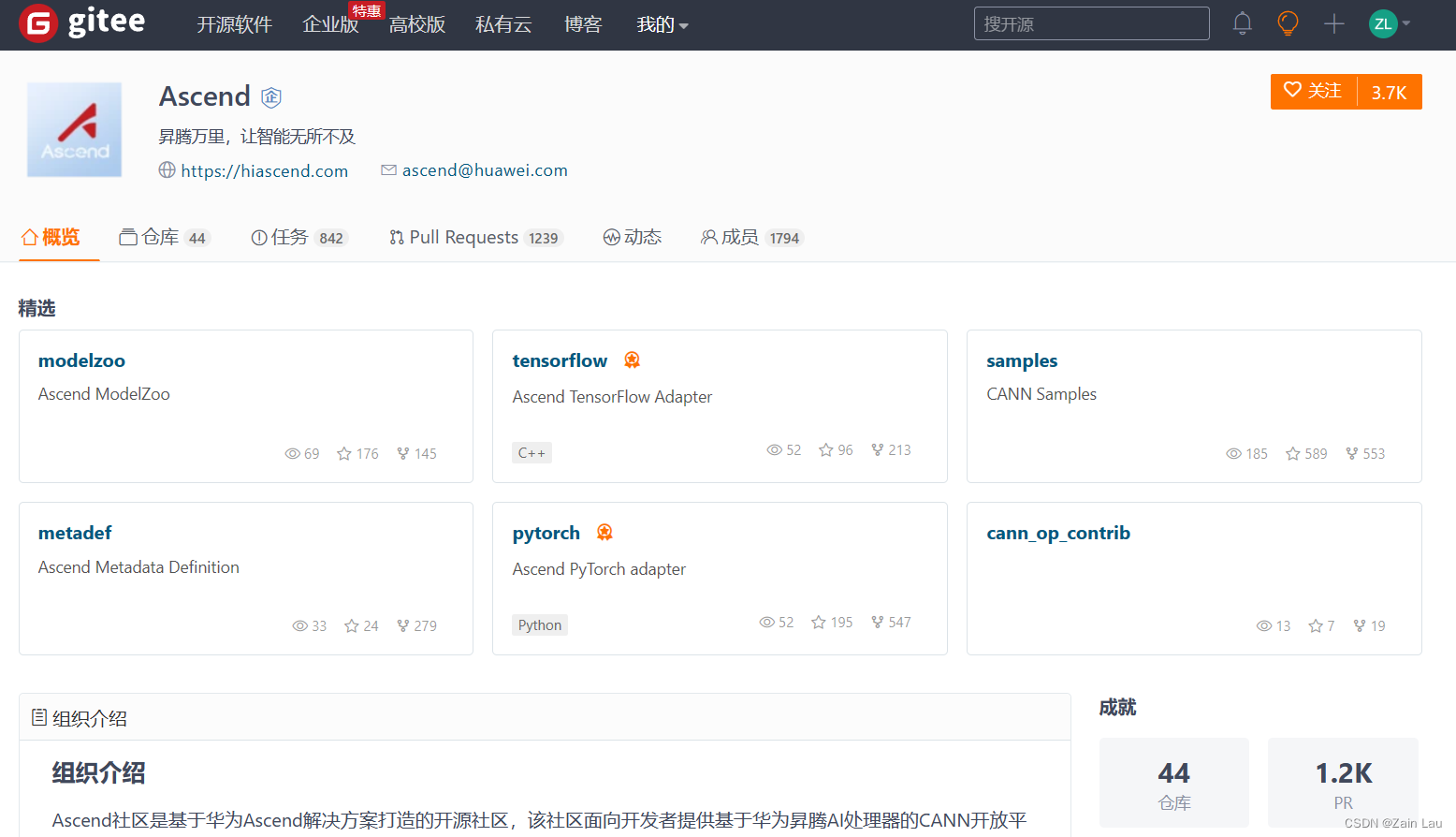Click the star icon on pytorch
1456x837 pixels.
tap(819, 623)
